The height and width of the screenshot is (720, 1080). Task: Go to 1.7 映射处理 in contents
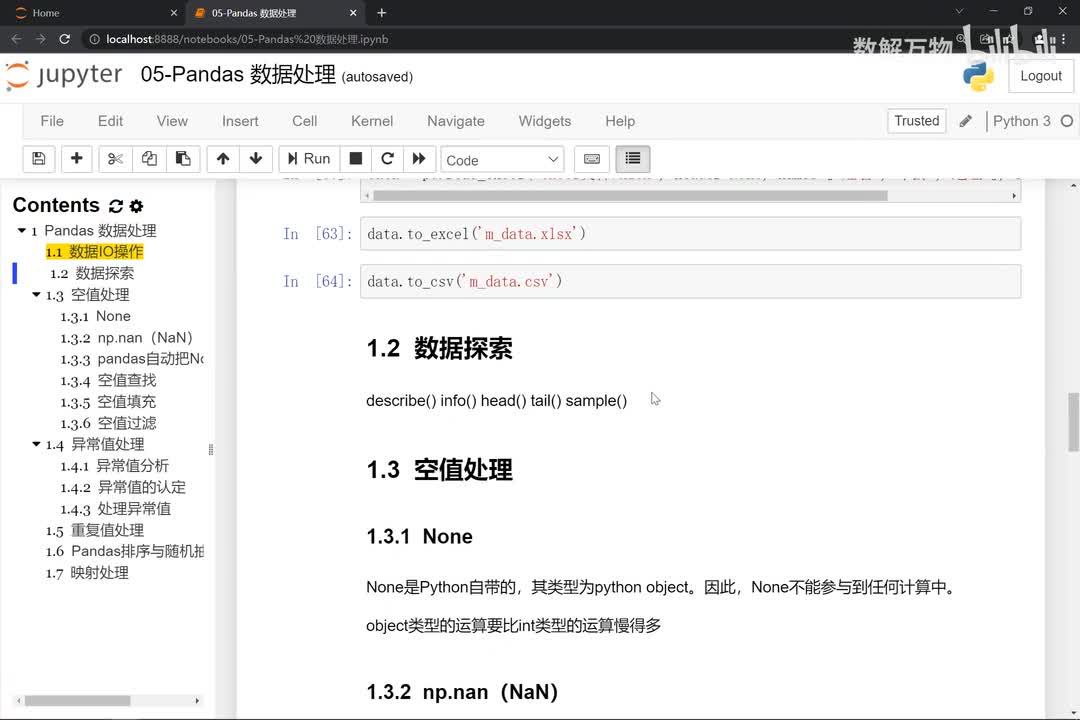pos(87,573)
